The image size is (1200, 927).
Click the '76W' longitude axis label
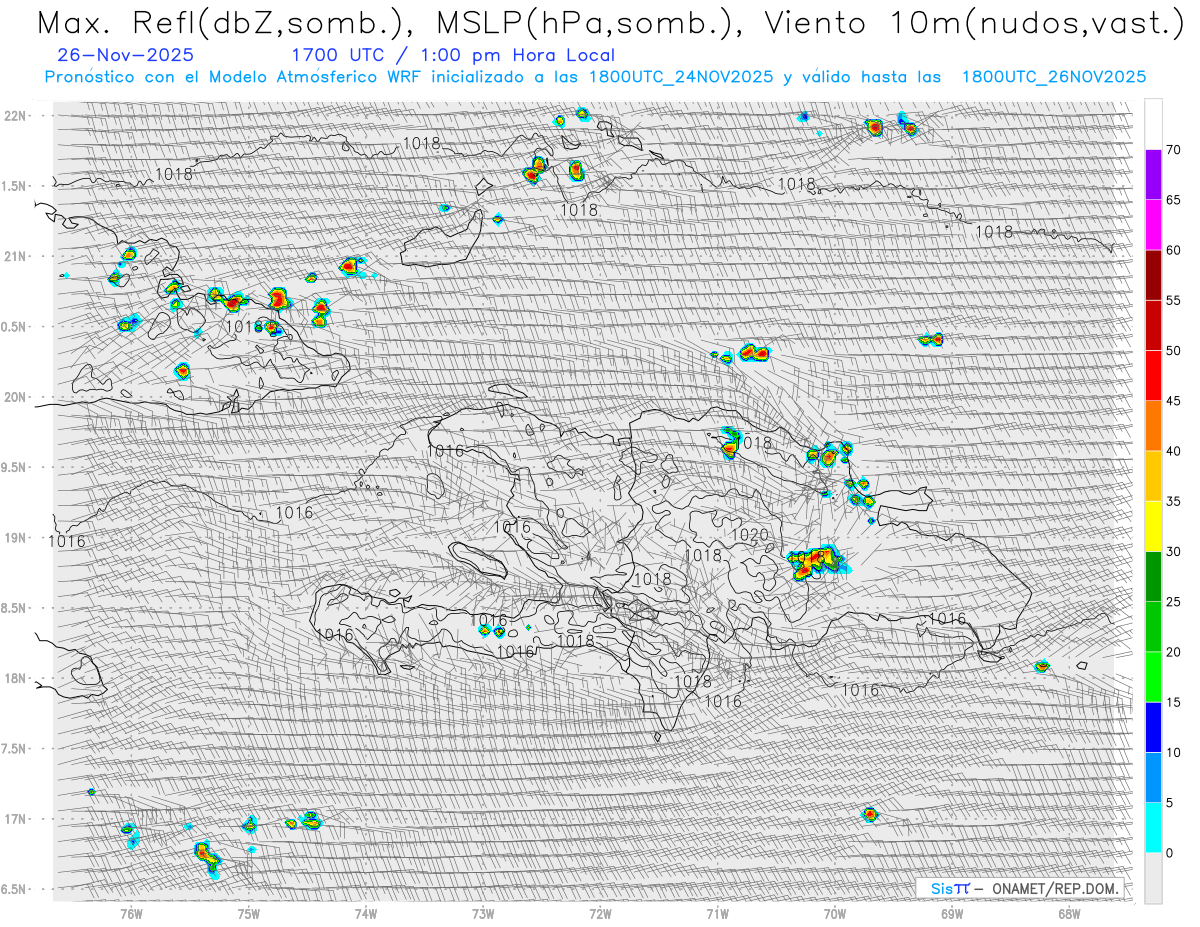click(x=131, y=912)
